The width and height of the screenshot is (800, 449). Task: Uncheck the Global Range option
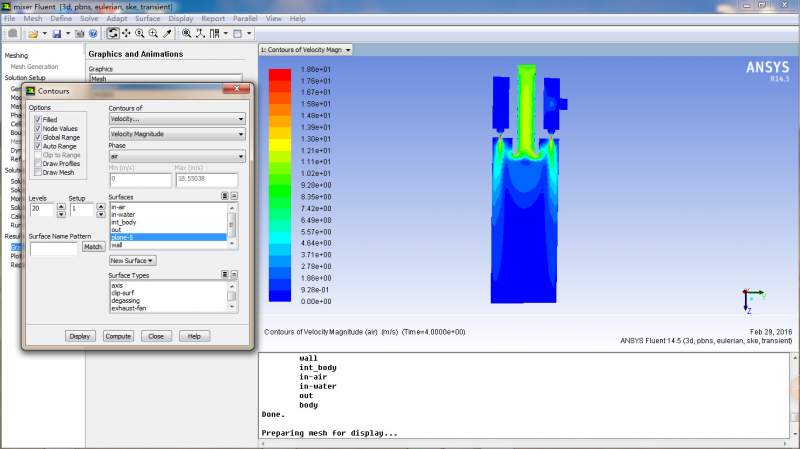click(x=37, y=137)
